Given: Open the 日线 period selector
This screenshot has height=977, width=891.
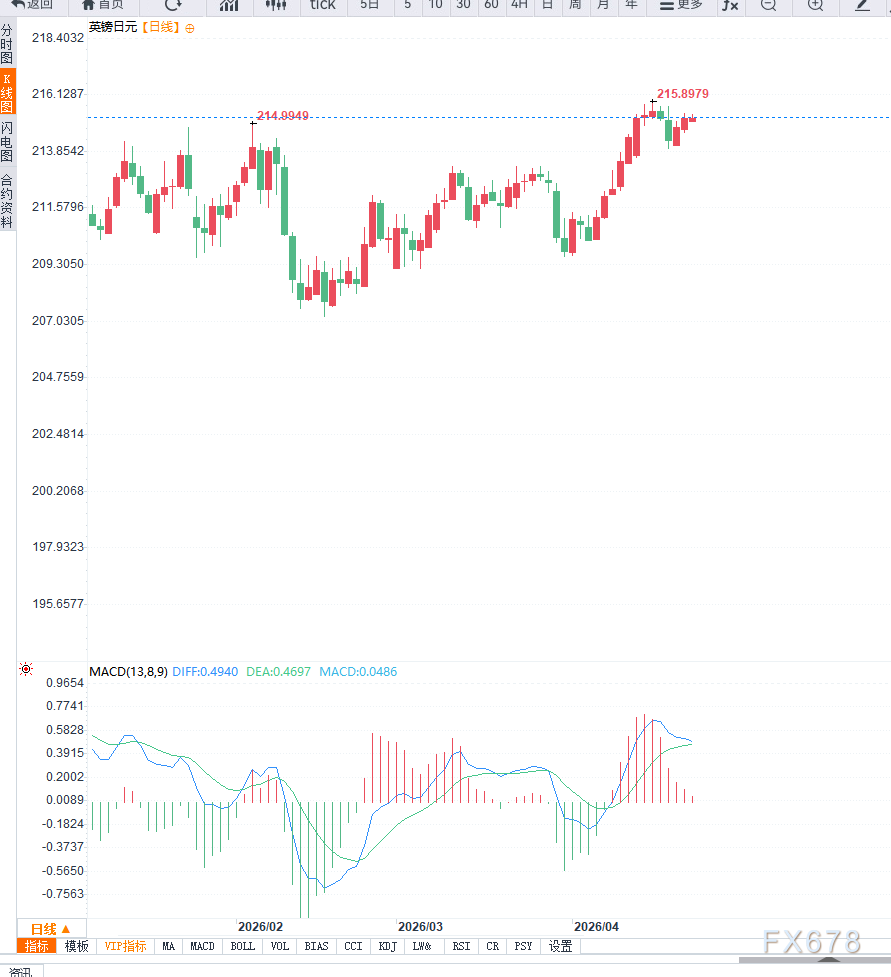Looking at the screenshot, I should click(50, 928).
